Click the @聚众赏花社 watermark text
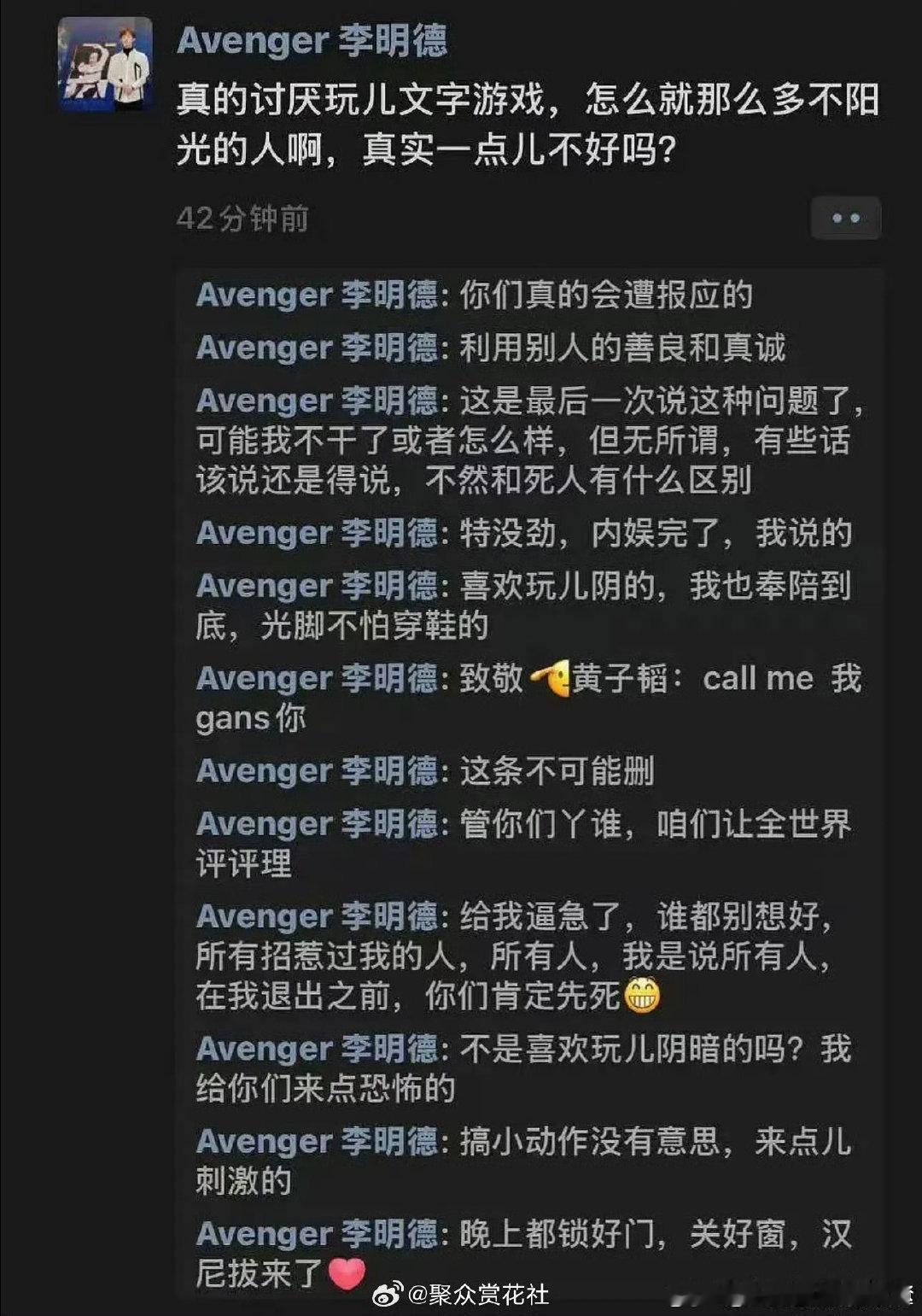The height and width of the screenshot is (1316, 922). coord(478,1295)
